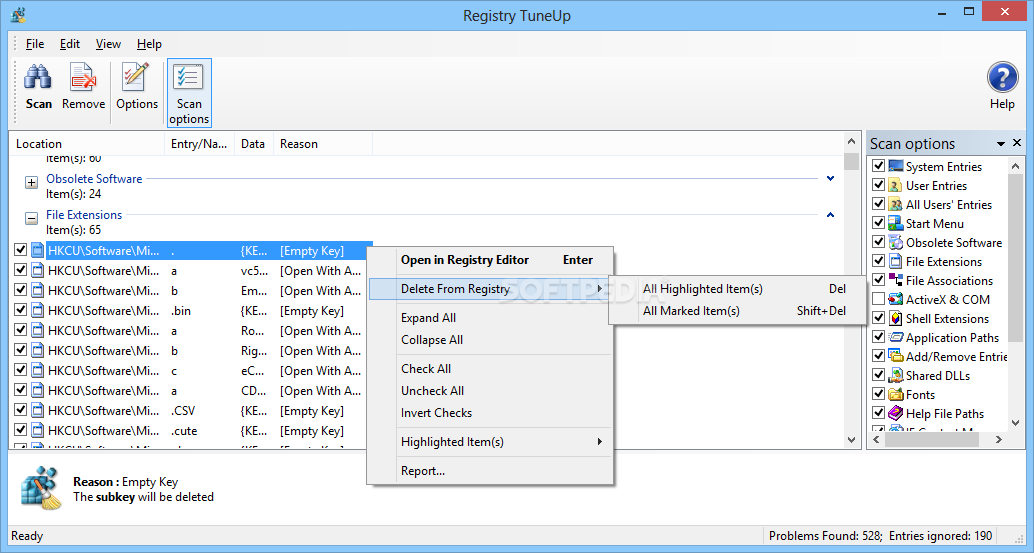
Task: Click the file icon of the .bin entry row
Action: click(x=38, y=310)
